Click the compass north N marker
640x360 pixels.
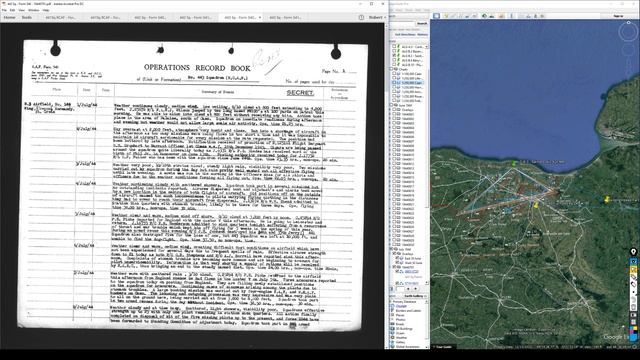[629, 22]
